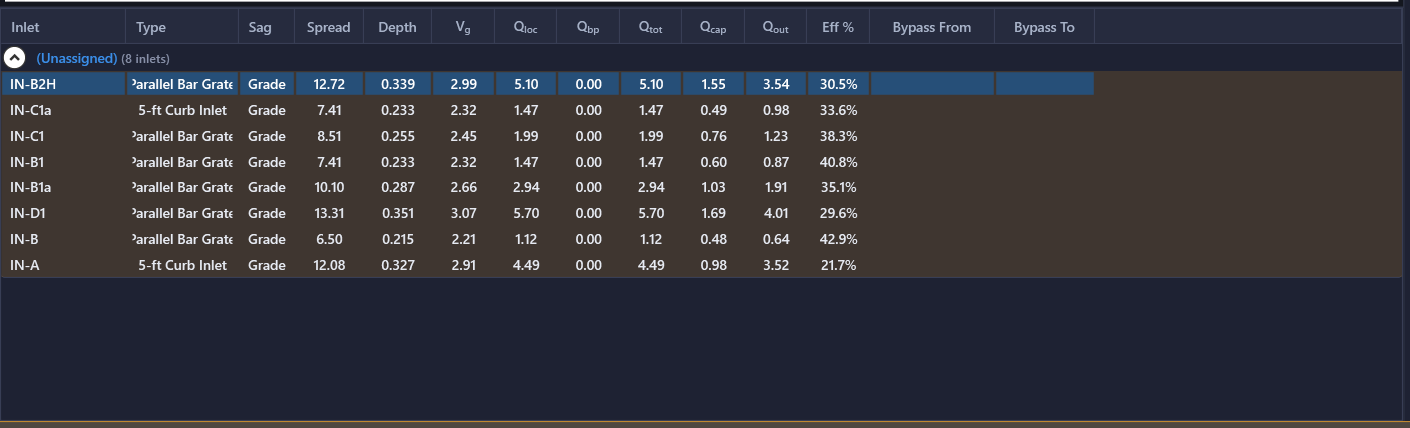Click the Parallel Bar Grate type for IN-D1
This screenshot has width=1410, height=428.
point(182,213)
